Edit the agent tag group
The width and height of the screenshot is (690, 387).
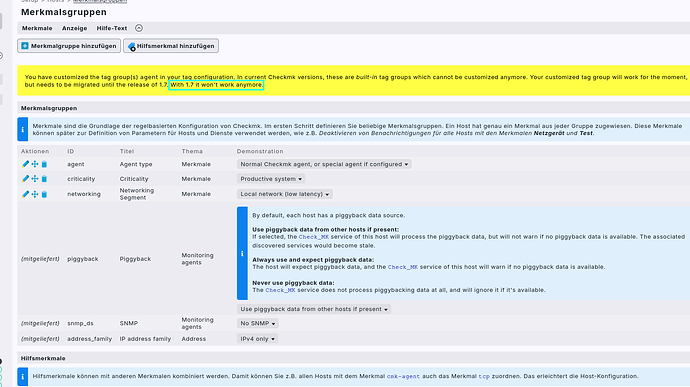pyautogui.click(x=25, y=164)
